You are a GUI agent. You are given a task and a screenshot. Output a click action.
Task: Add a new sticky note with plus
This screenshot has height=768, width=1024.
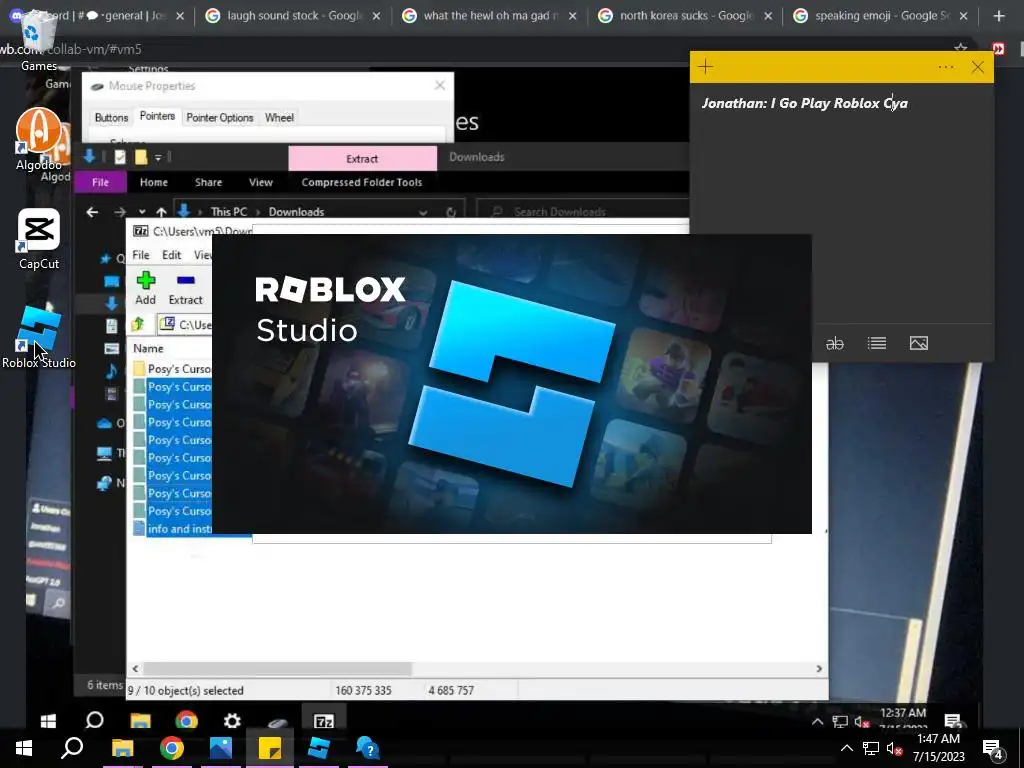pos(705,67)
